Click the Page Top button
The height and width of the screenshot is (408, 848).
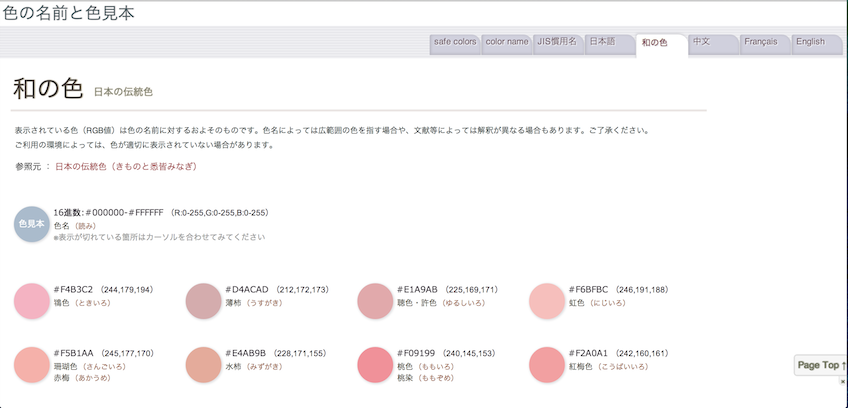pos(820,366)
